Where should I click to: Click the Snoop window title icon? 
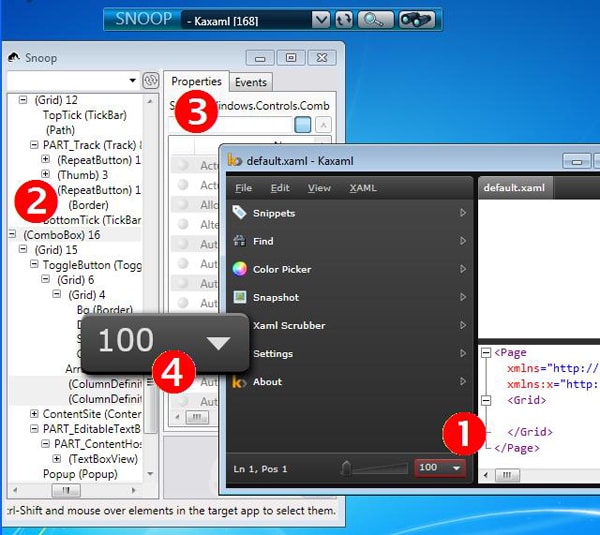(14, 57)
